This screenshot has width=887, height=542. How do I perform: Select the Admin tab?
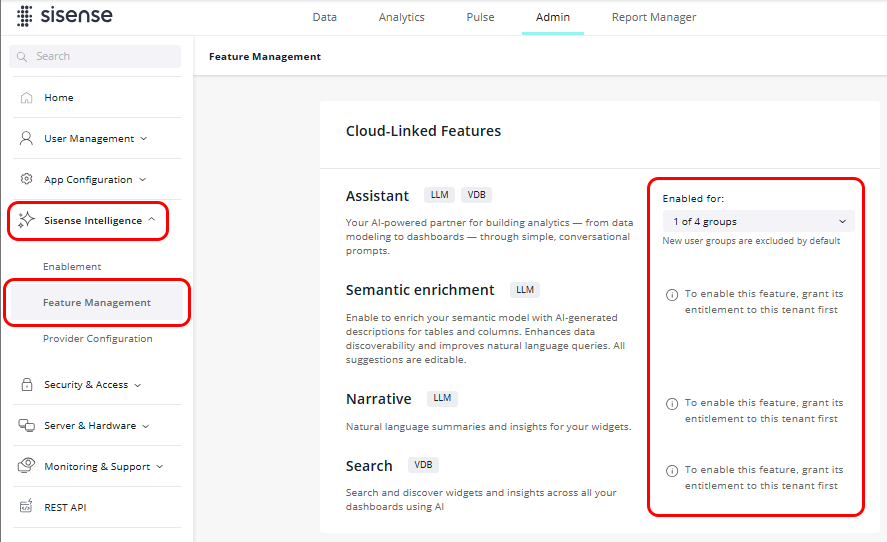tap(553, 18)
